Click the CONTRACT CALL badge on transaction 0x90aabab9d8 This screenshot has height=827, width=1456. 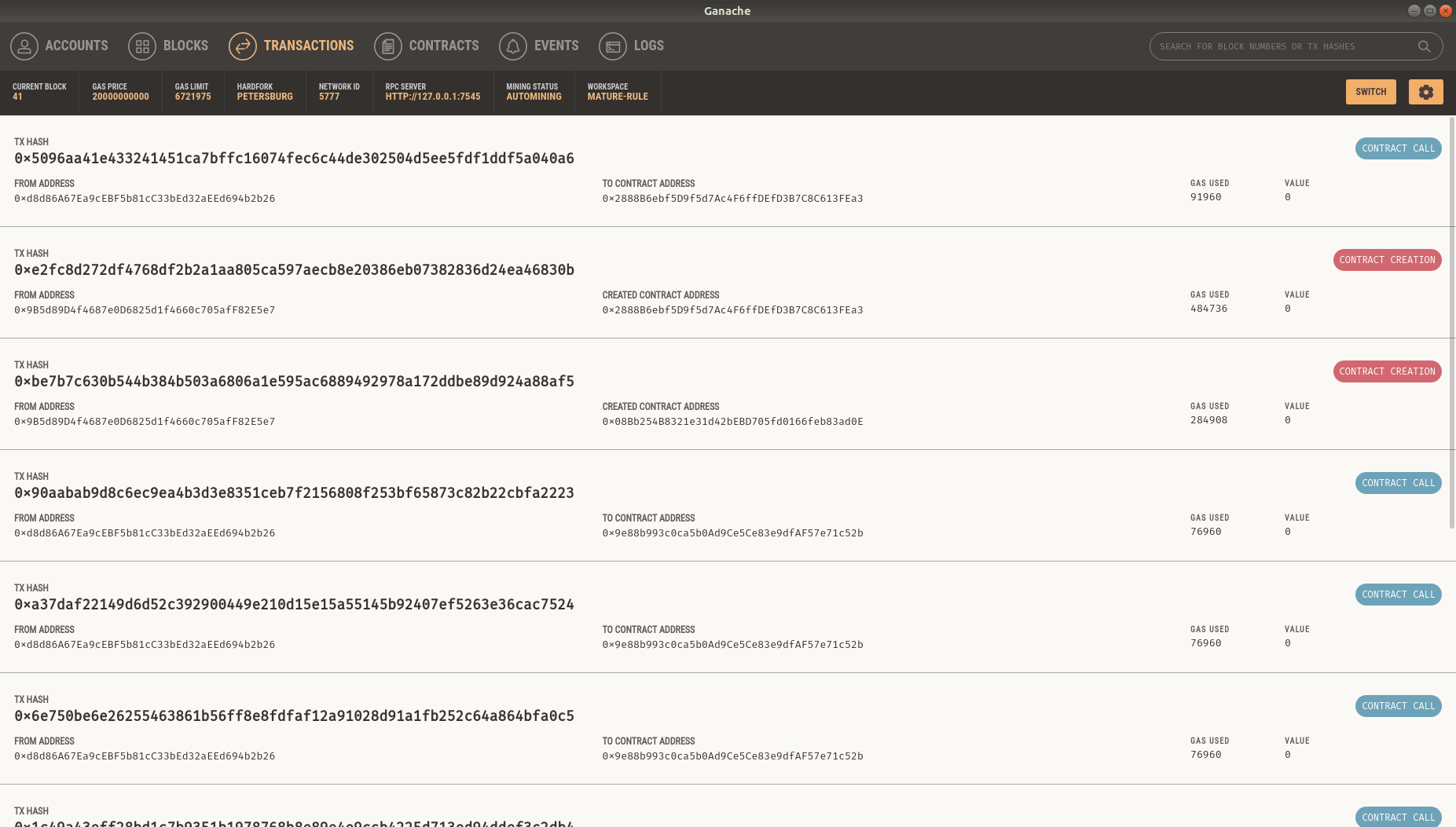point(1398,482)
